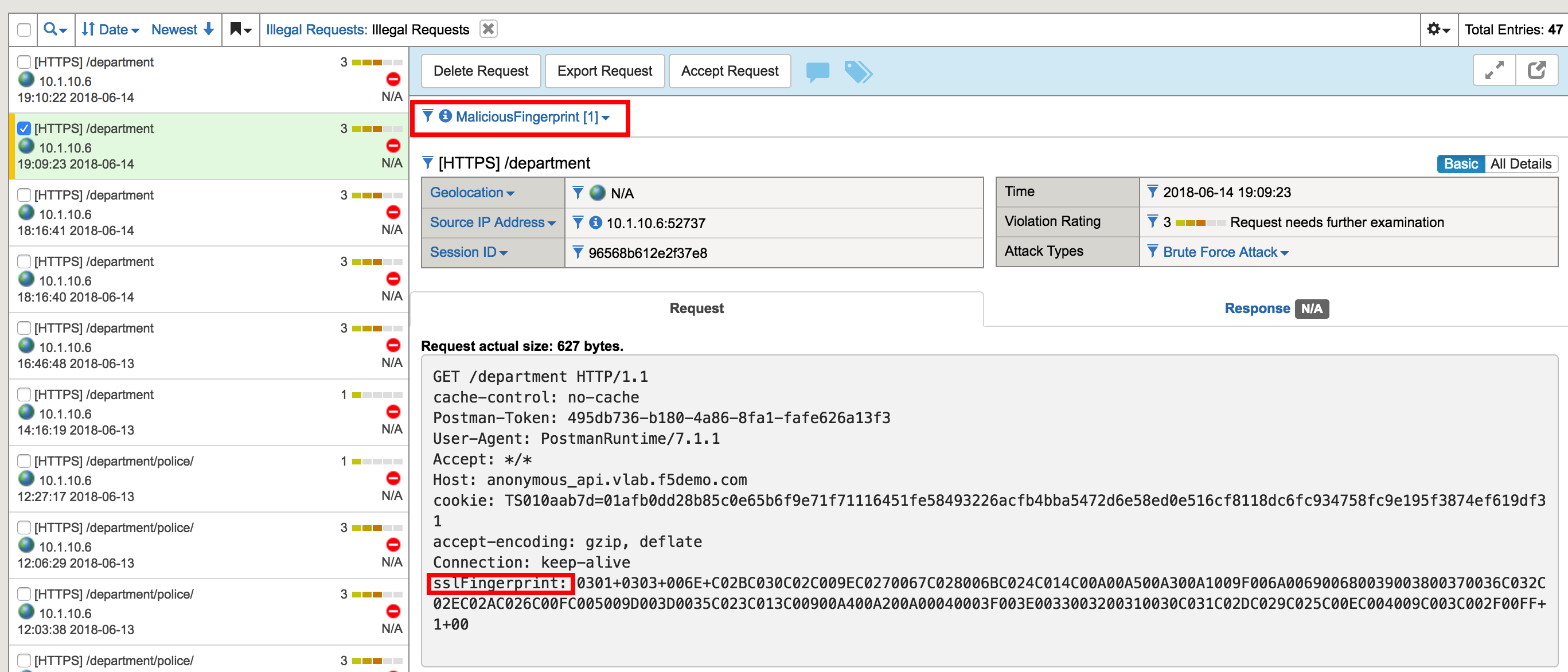
Task: Click violation rating bar on 14:16:19 request
Action: click(x=377, y=394)
